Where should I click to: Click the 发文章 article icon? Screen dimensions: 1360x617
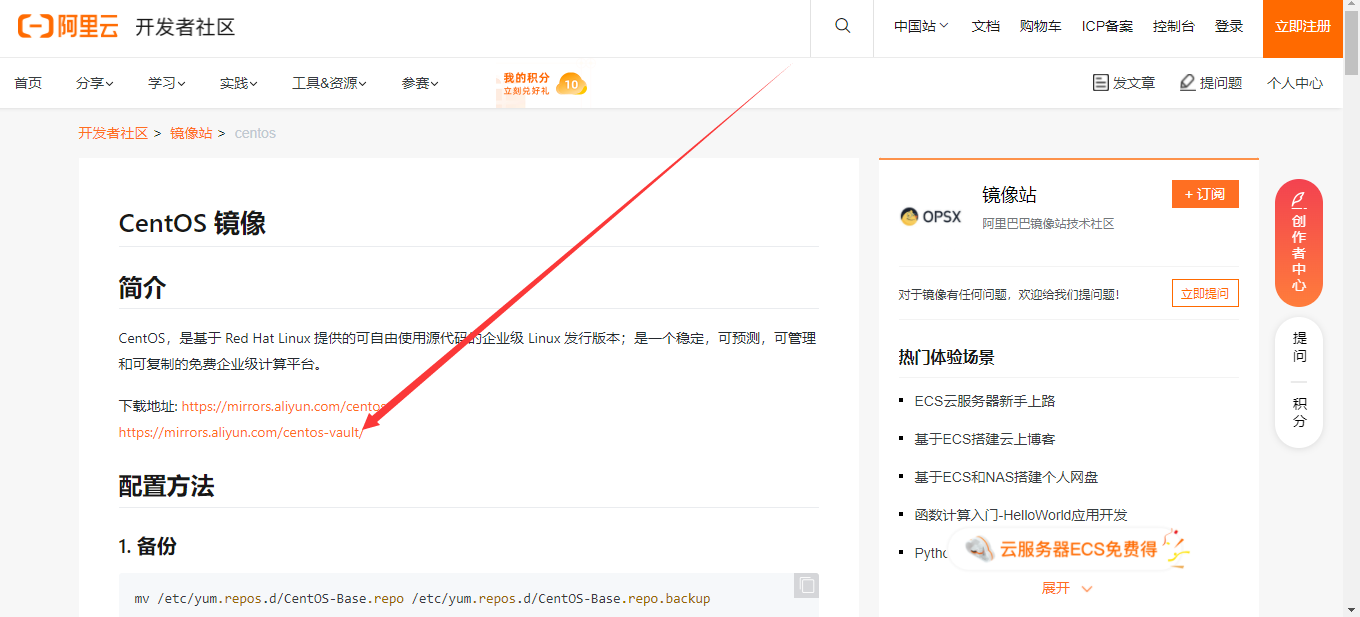(x=1101, y=82)
